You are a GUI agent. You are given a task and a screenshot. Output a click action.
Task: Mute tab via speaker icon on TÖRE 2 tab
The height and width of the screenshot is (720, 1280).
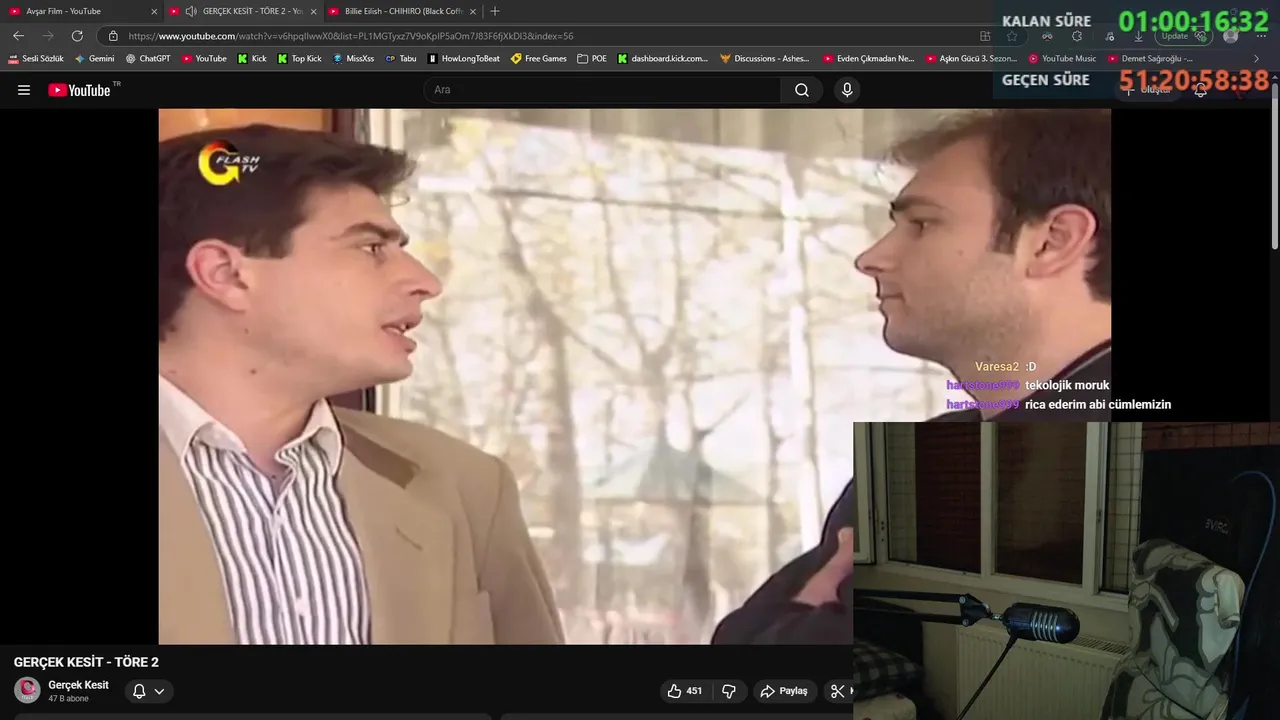click(190, 11)
